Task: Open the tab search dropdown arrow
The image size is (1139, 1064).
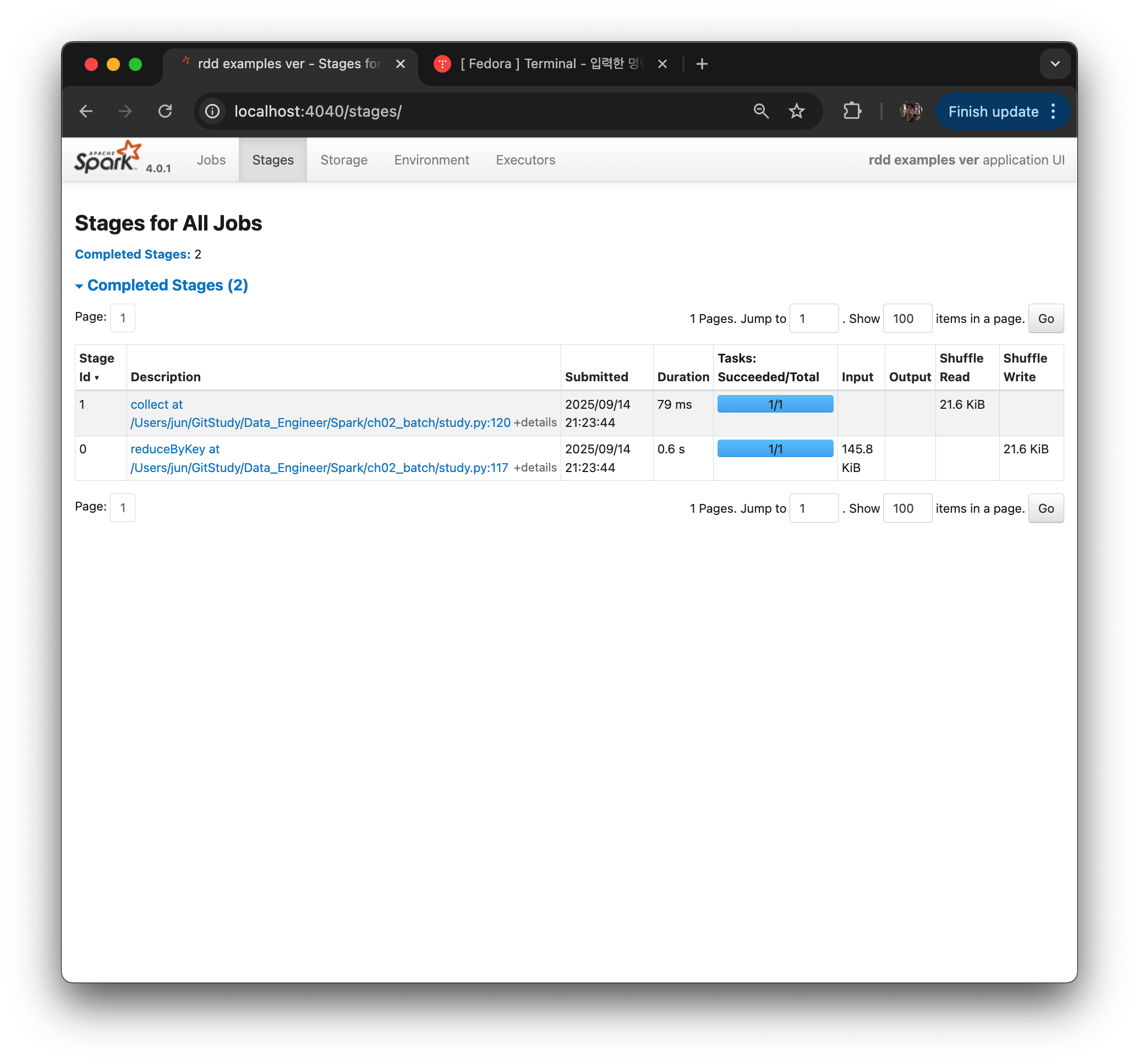Action: click(x=1055, y=64)
